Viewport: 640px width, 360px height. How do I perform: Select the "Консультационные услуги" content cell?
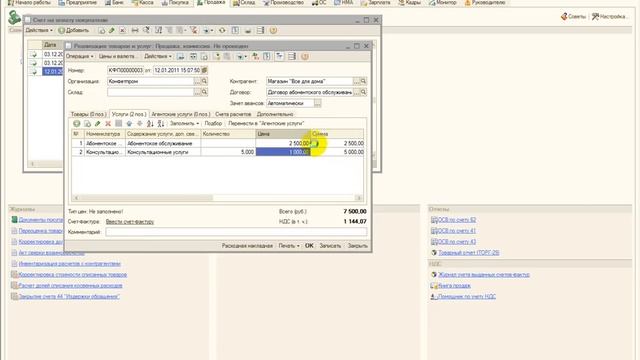point(163,152)
